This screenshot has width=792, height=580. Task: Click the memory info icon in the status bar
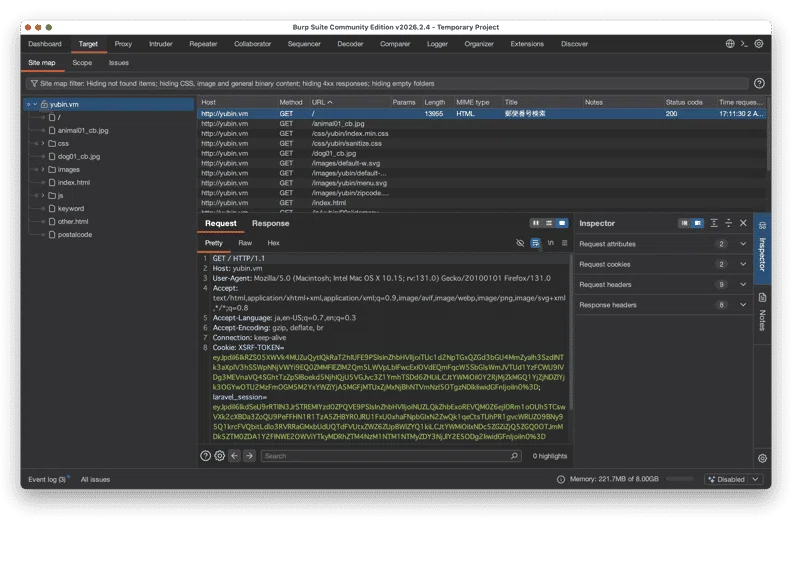(x=561, y=479)
